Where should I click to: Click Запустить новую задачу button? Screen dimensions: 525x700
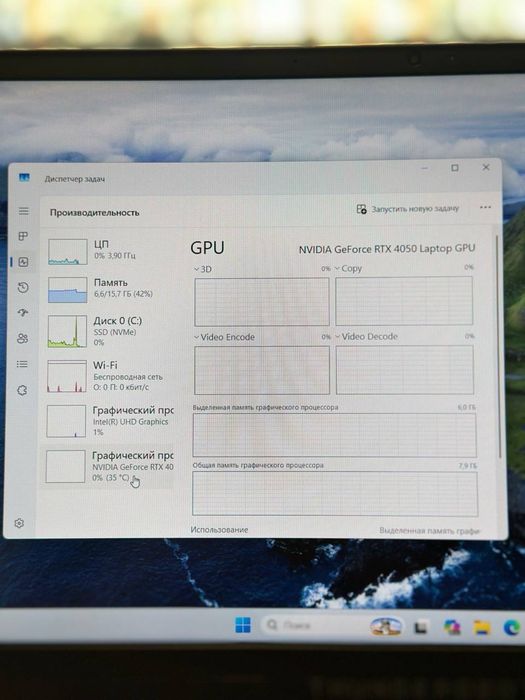[408, 208]
